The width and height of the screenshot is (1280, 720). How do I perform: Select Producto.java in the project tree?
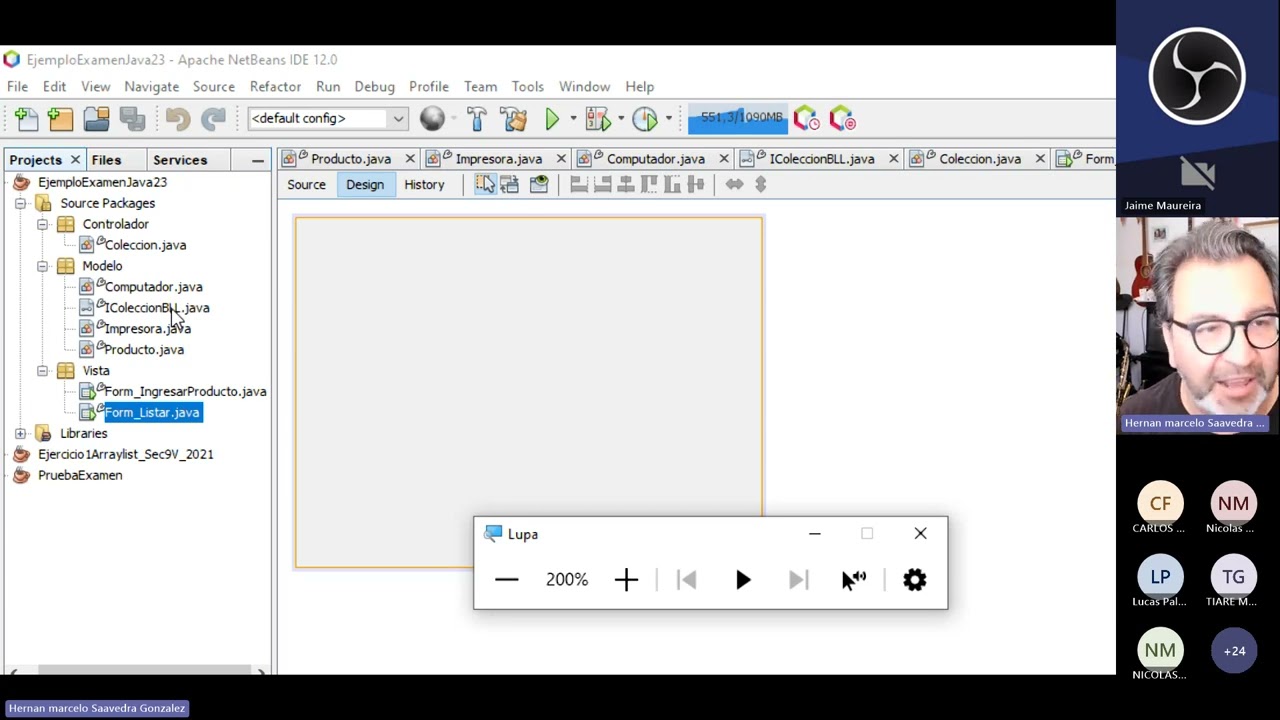tap(144, 350)
